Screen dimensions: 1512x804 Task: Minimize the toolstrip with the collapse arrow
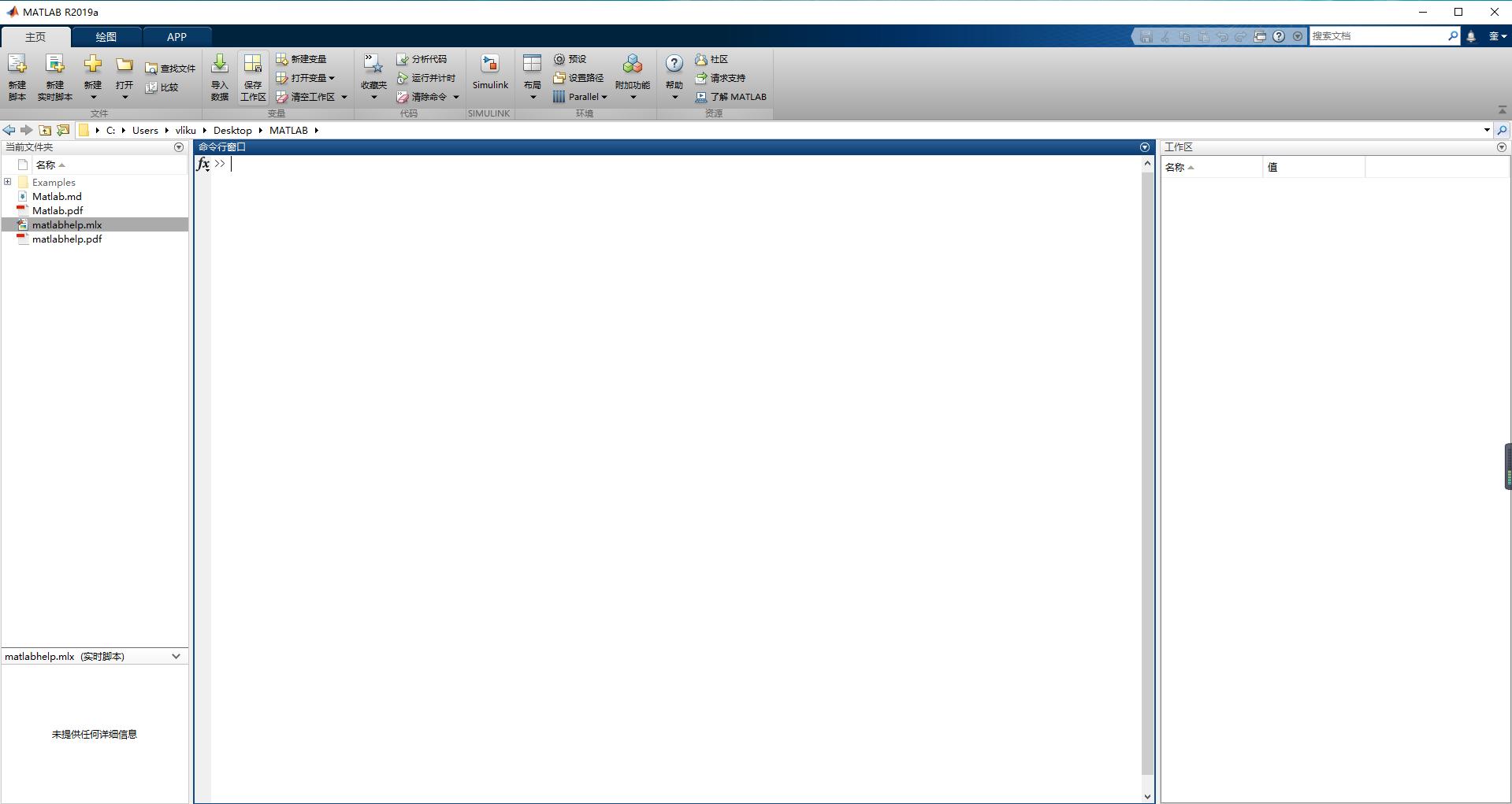(1502, 109)
